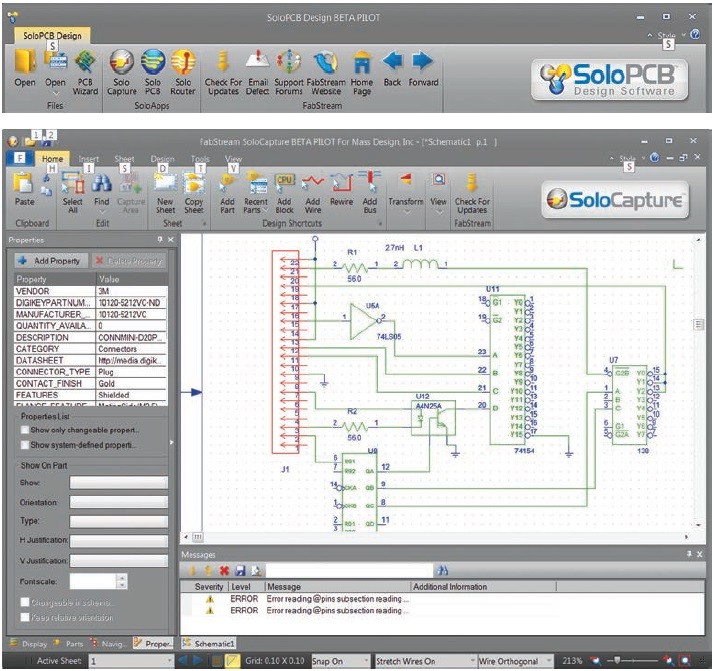
Task: Open the Recent Parts dropdown
Action: 256,193
